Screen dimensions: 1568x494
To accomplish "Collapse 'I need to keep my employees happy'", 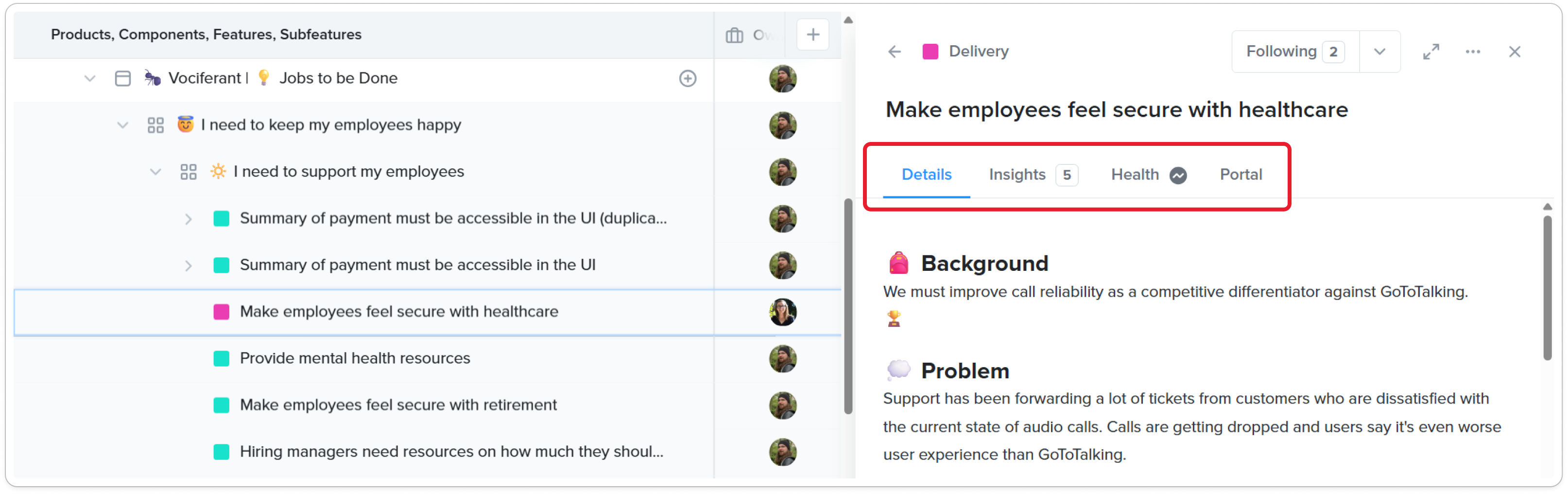I will [123, 125].
